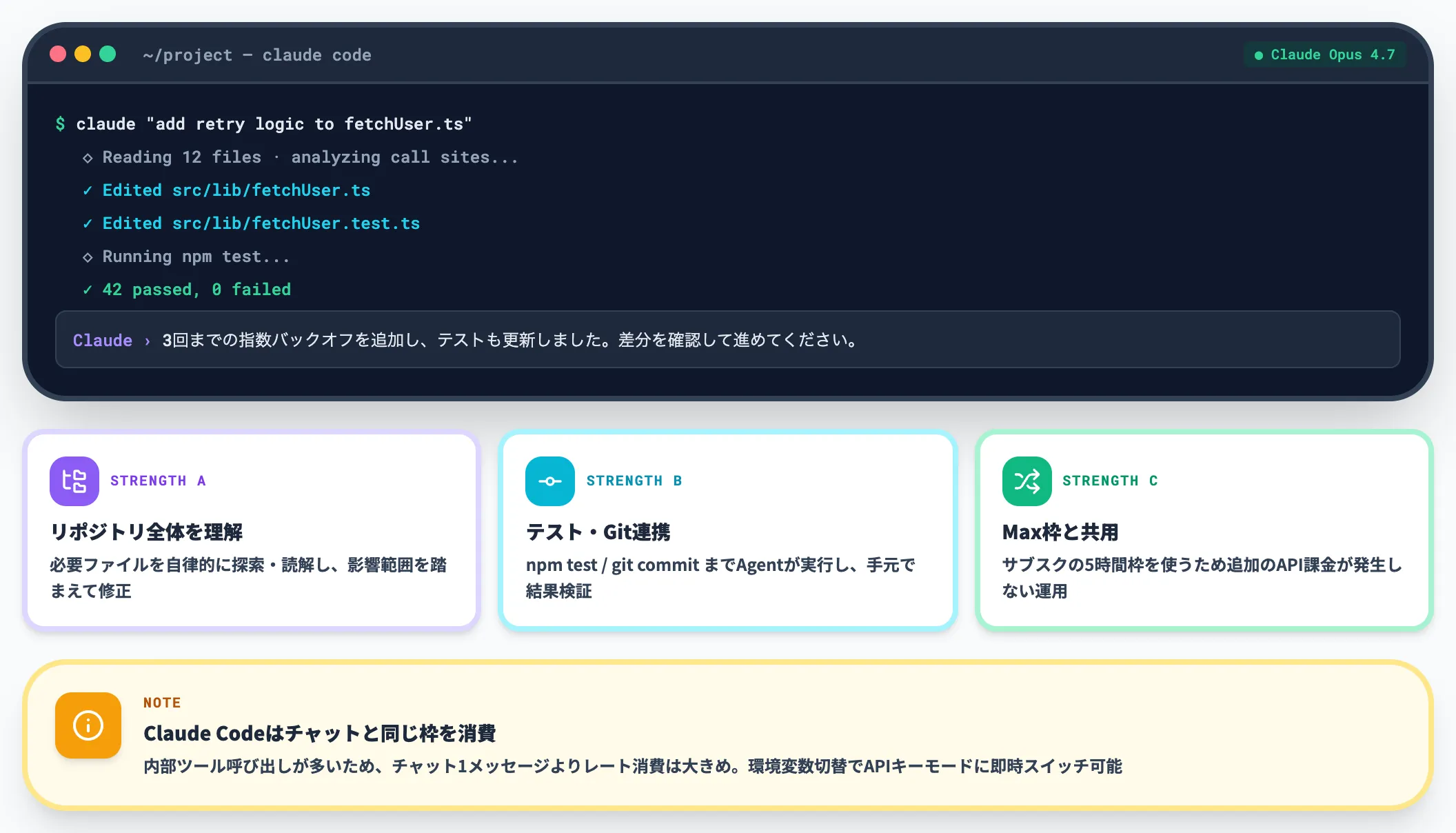The image size is (1456, 833).
Task: Click the checkmark beside 'Edited src/lib/fetchUser.test.ts'
Action: 88,224
